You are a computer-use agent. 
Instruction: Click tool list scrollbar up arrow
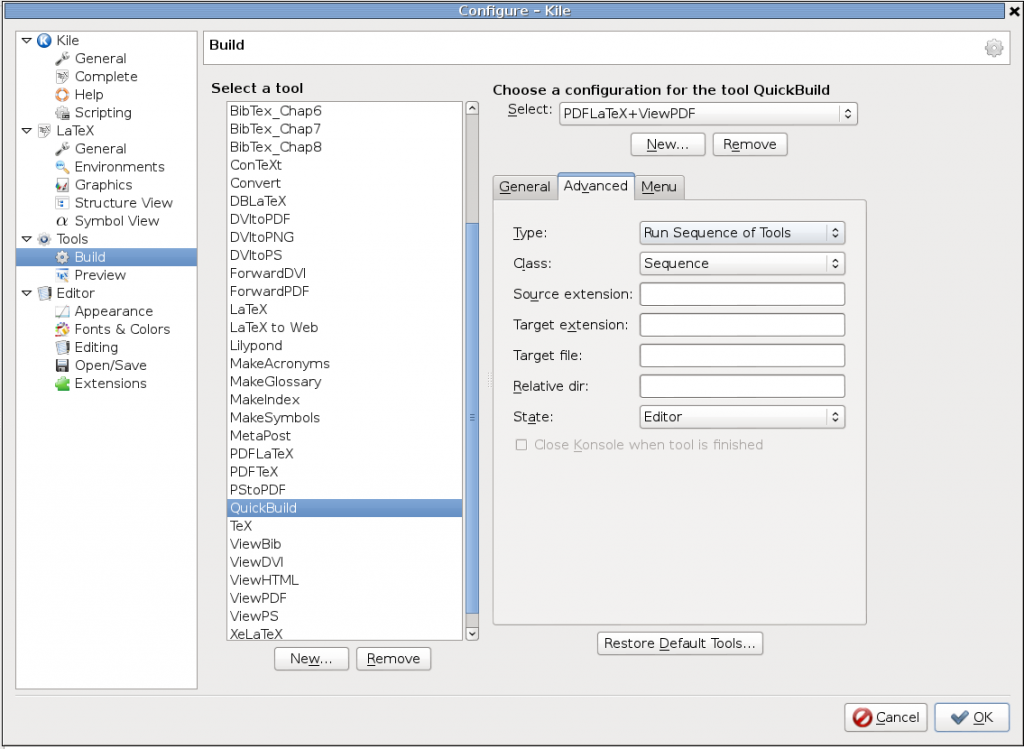[472, 108]
